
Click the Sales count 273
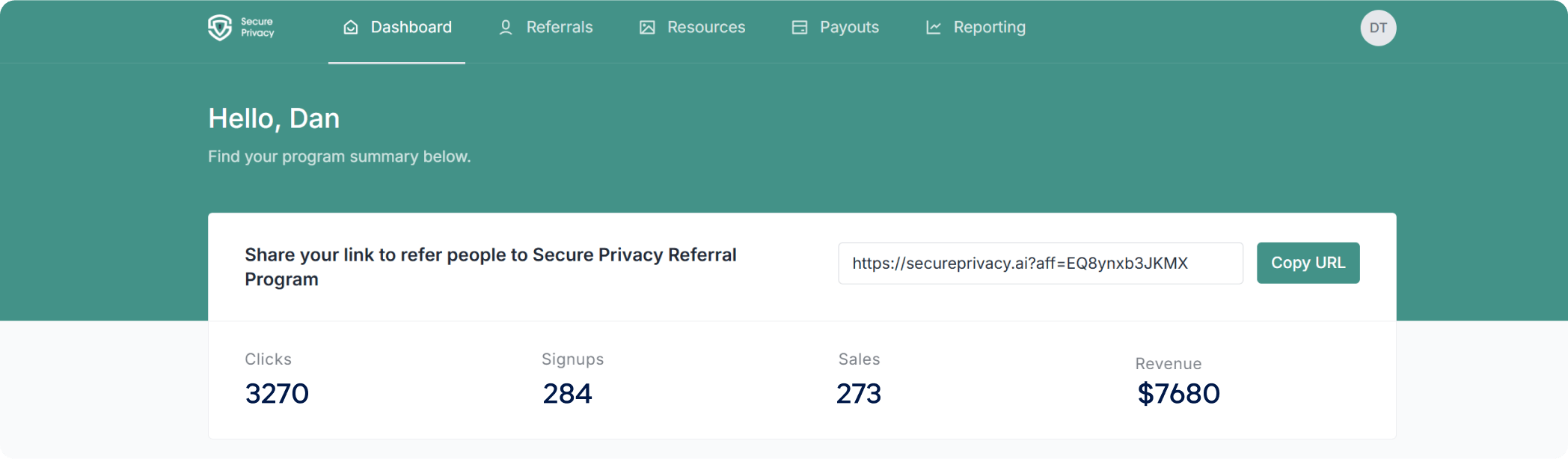coord(859,394)
